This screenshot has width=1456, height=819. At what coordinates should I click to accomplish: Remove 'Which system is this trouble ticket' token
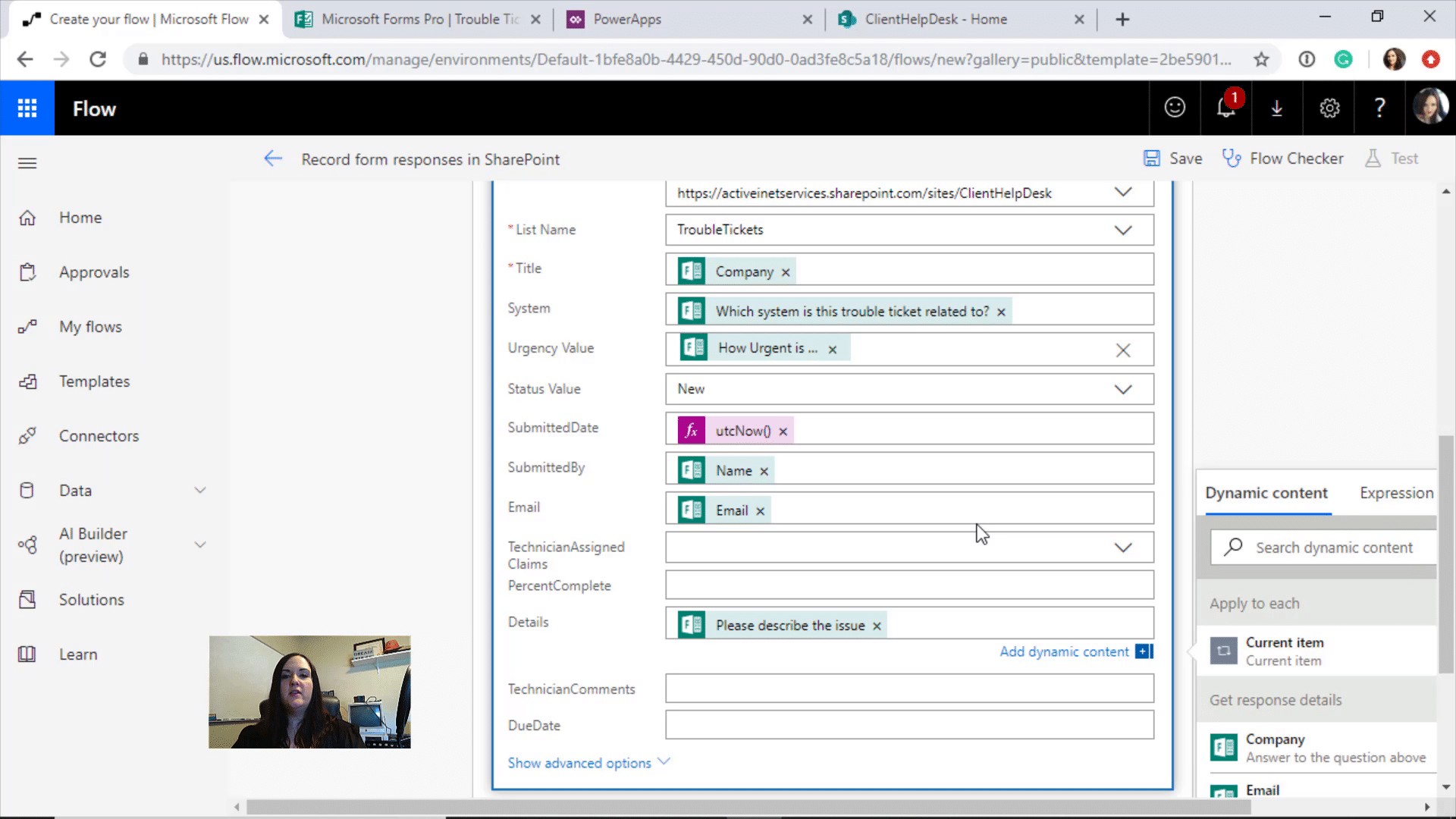tap(1001, 312)
